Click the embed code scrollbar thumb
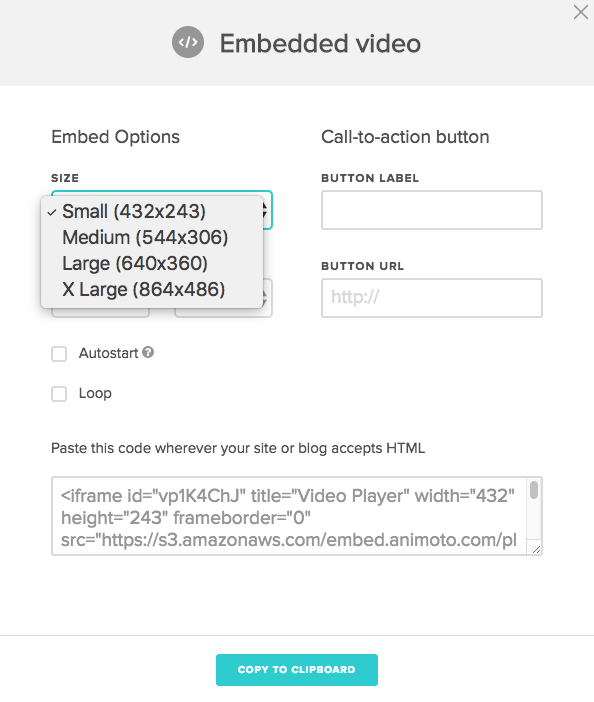594x702 pixels. [x=534, y=490]
